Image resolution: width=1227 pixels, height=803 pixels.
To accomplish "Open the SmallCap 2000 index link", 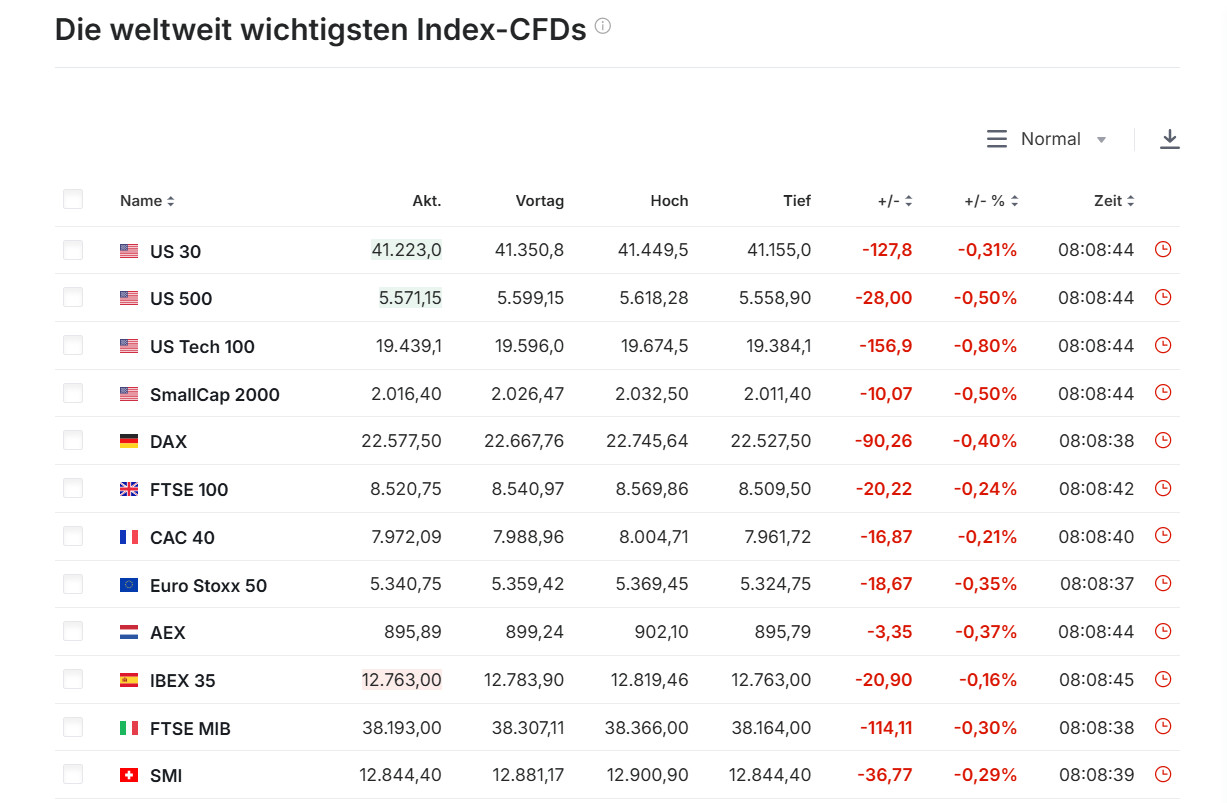I will pos(214,394).
